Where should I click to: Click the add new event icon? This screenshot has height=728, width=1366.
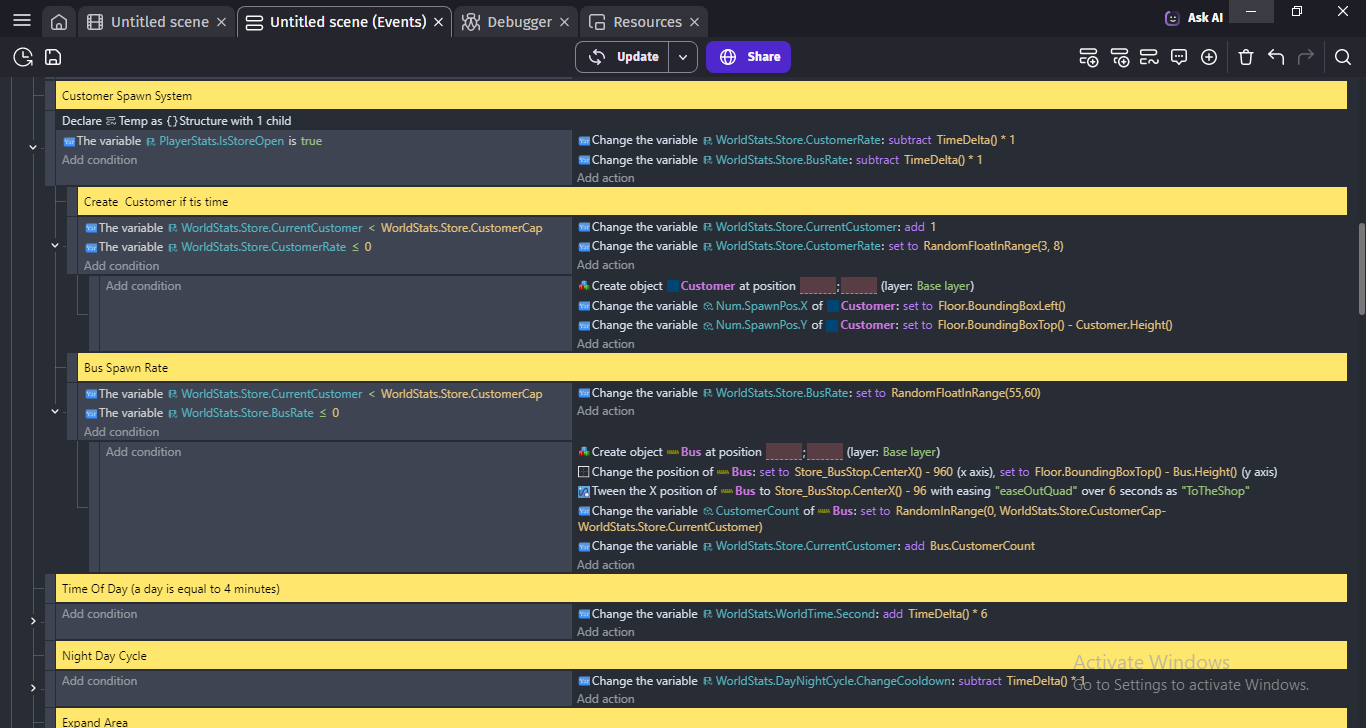(1089, 57)
